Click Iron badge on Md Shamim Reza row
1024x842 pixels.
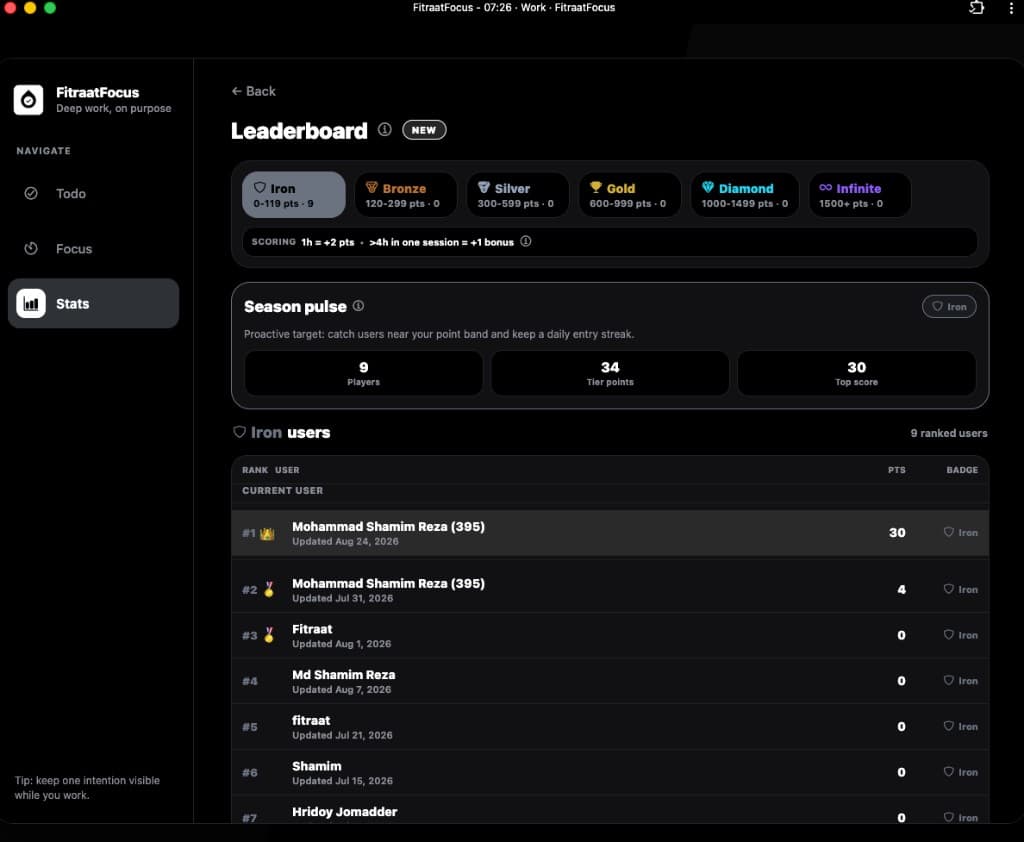961,681
